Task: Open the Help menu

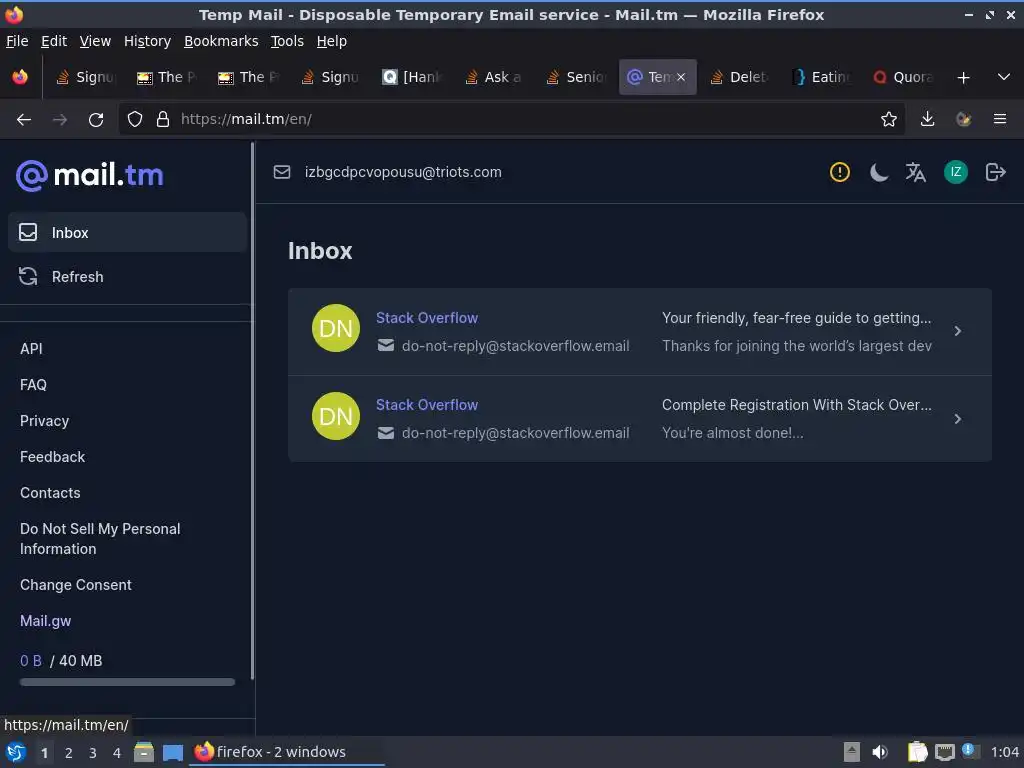Action: [331, 41]
